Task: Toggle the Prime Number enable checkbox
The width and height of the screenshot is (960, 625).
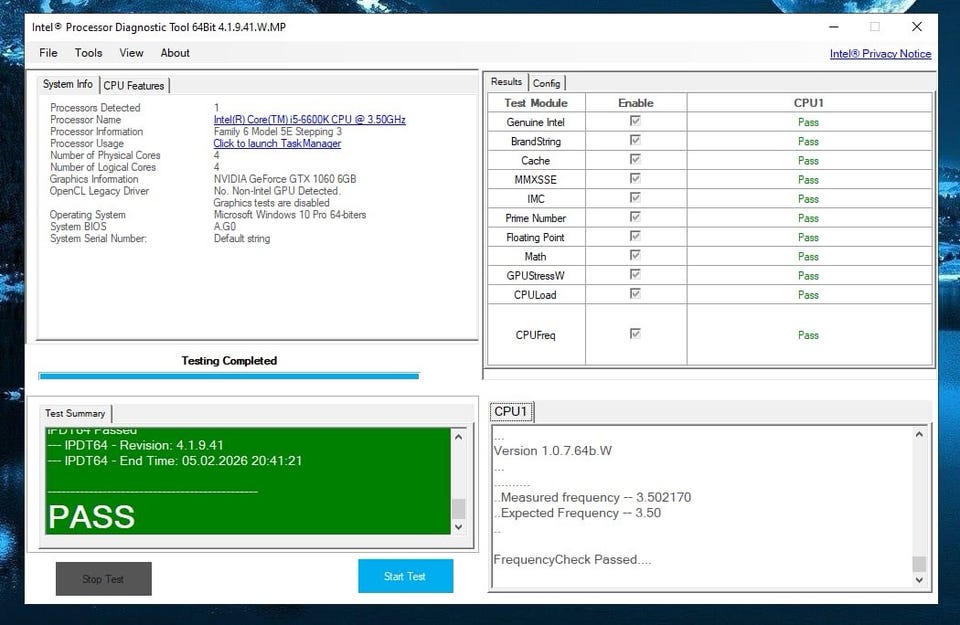Action: pos(635,218)
